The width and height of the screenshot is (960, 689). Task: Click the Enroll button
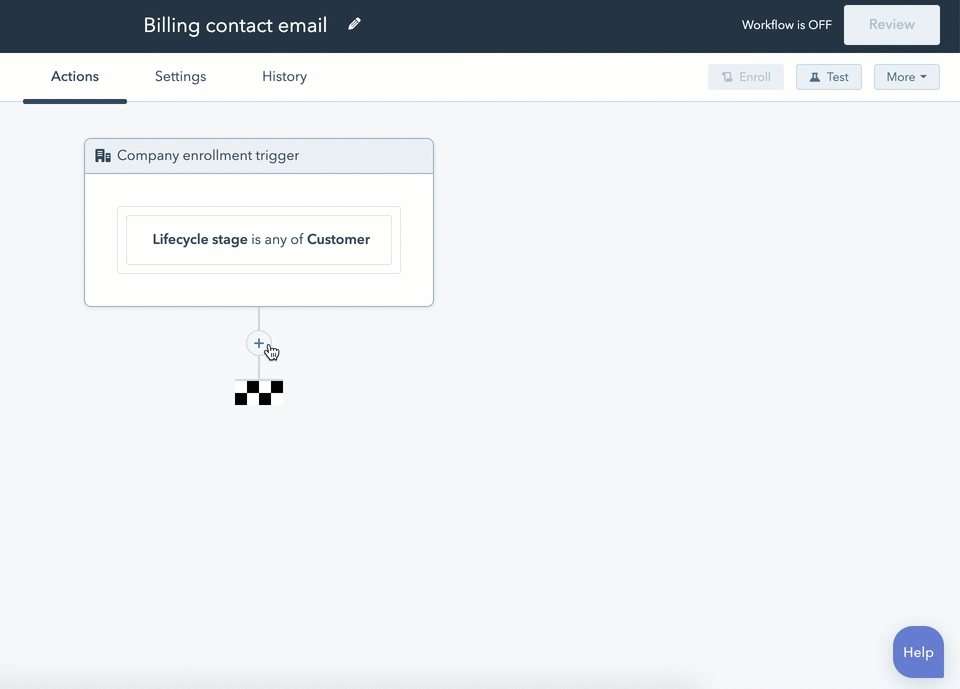[746, 77]
